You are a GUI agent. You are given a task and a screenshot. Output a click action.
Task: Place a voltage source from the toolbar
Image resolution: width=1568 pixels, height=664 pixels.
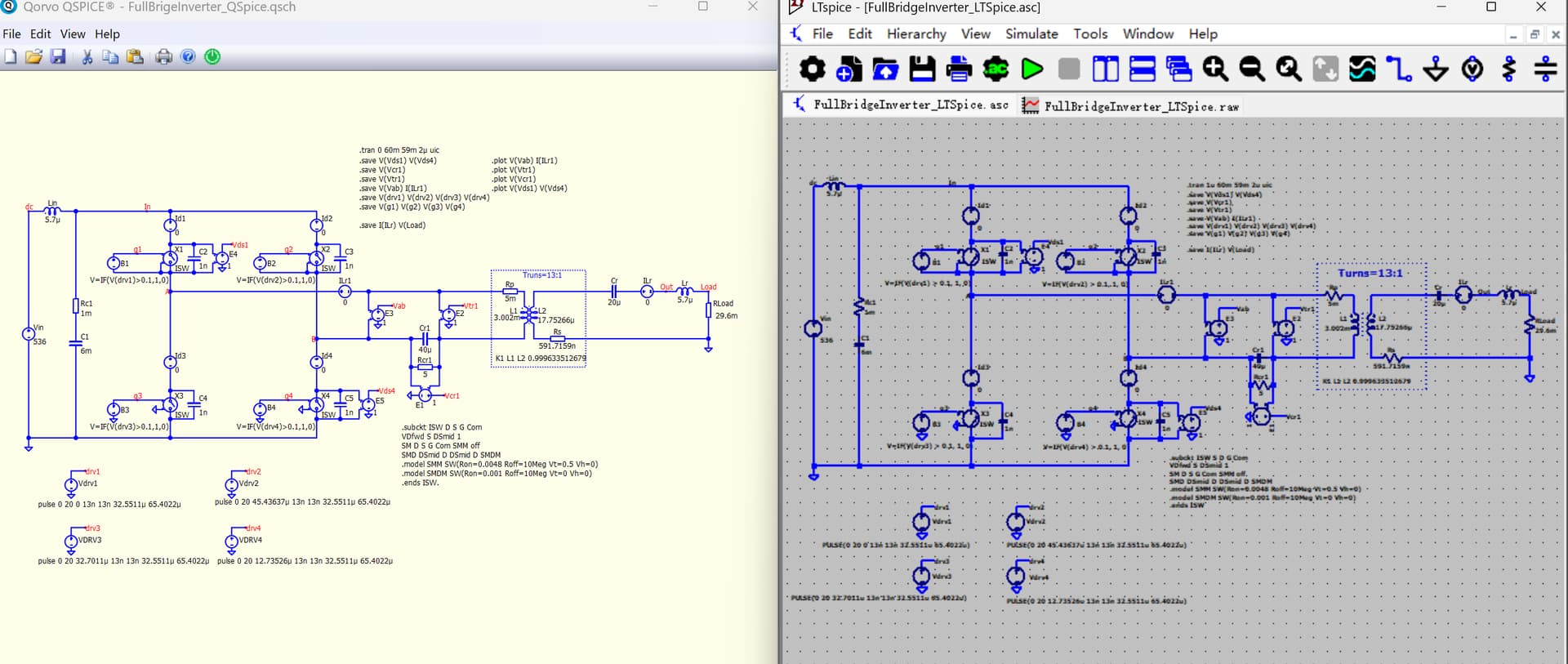pyautogui.click(x=1472, y=69)
